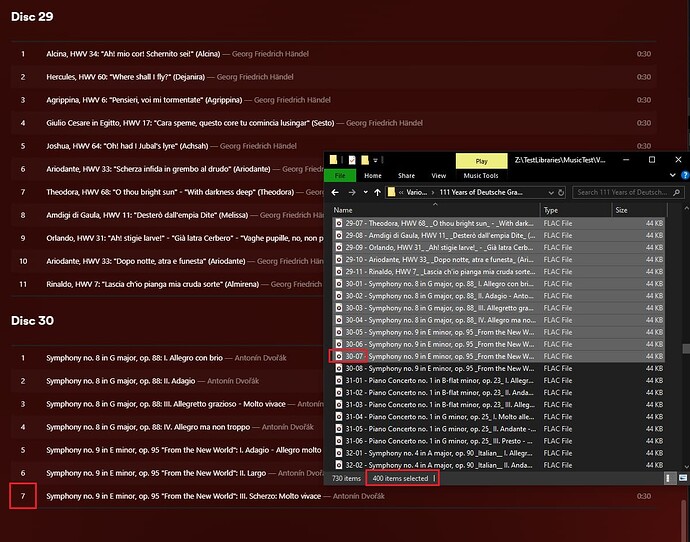Click file icon for 29-09 Orlando
The height and width of the screenshot is (542, 690).
pos(339,248)
